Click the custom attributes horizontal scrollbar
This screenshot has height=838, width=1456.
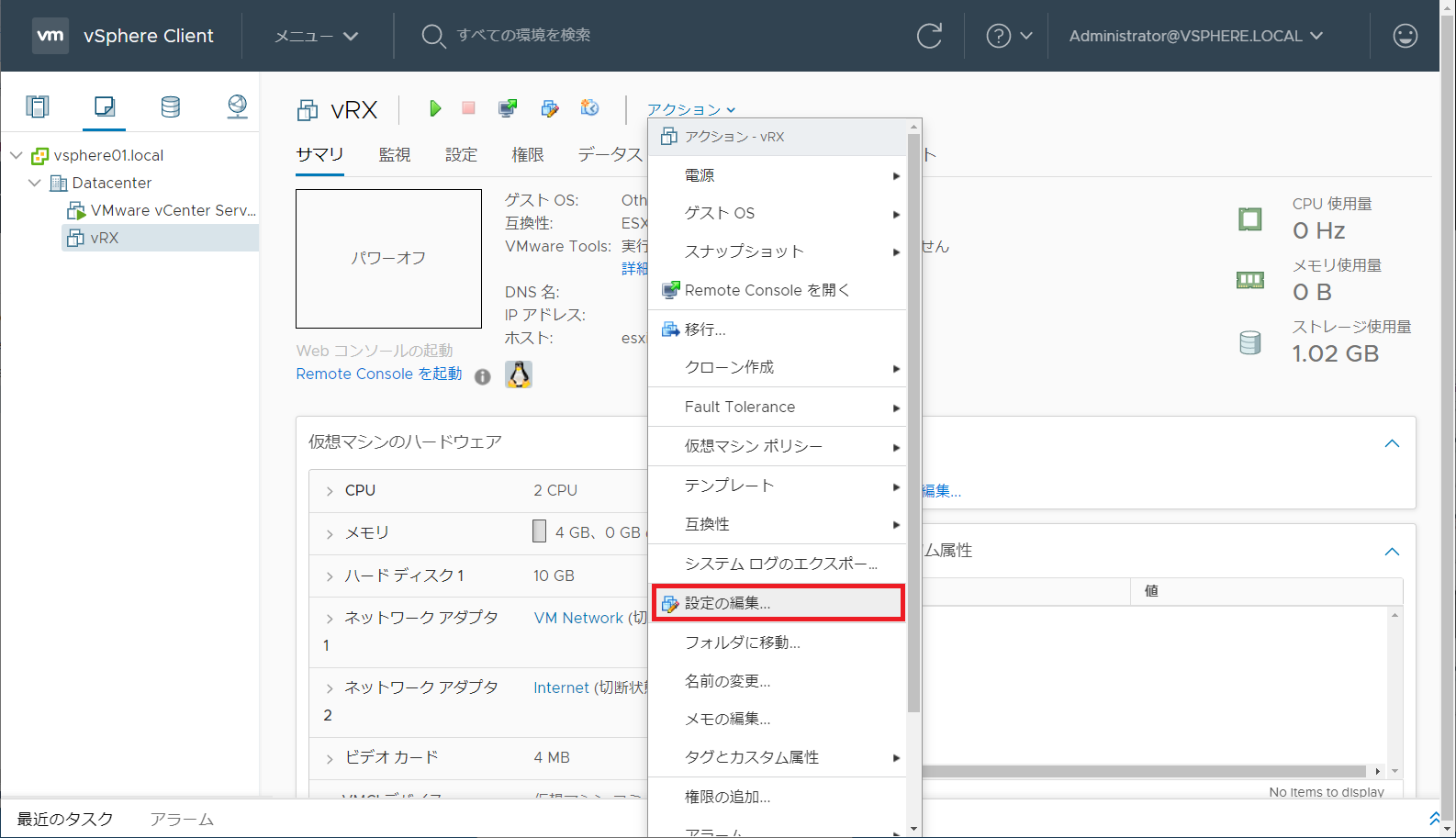click(1143, 771)
